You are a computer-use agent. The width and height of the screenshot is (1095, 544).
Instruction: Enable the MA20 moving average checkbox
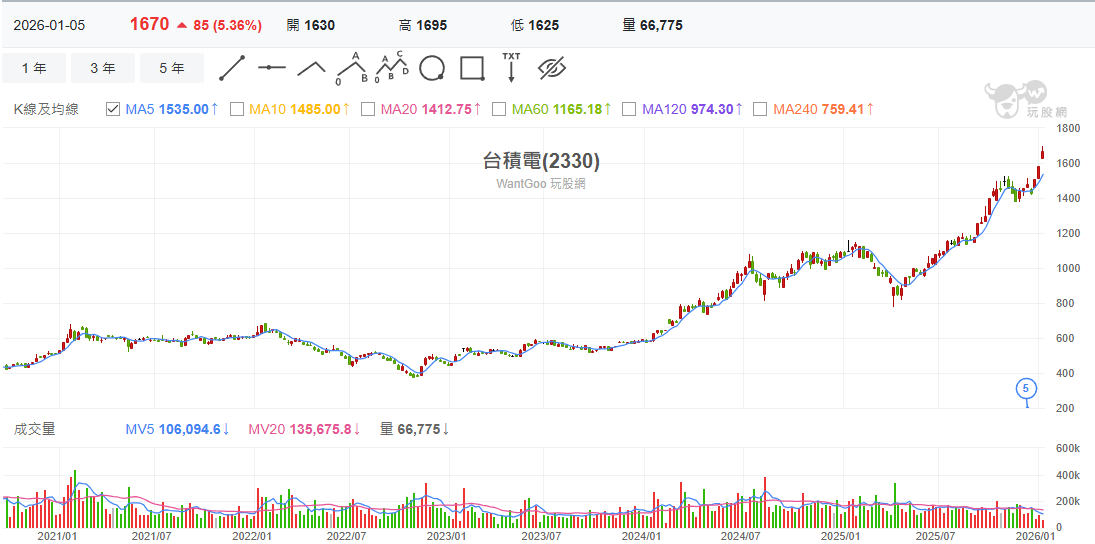368,109
